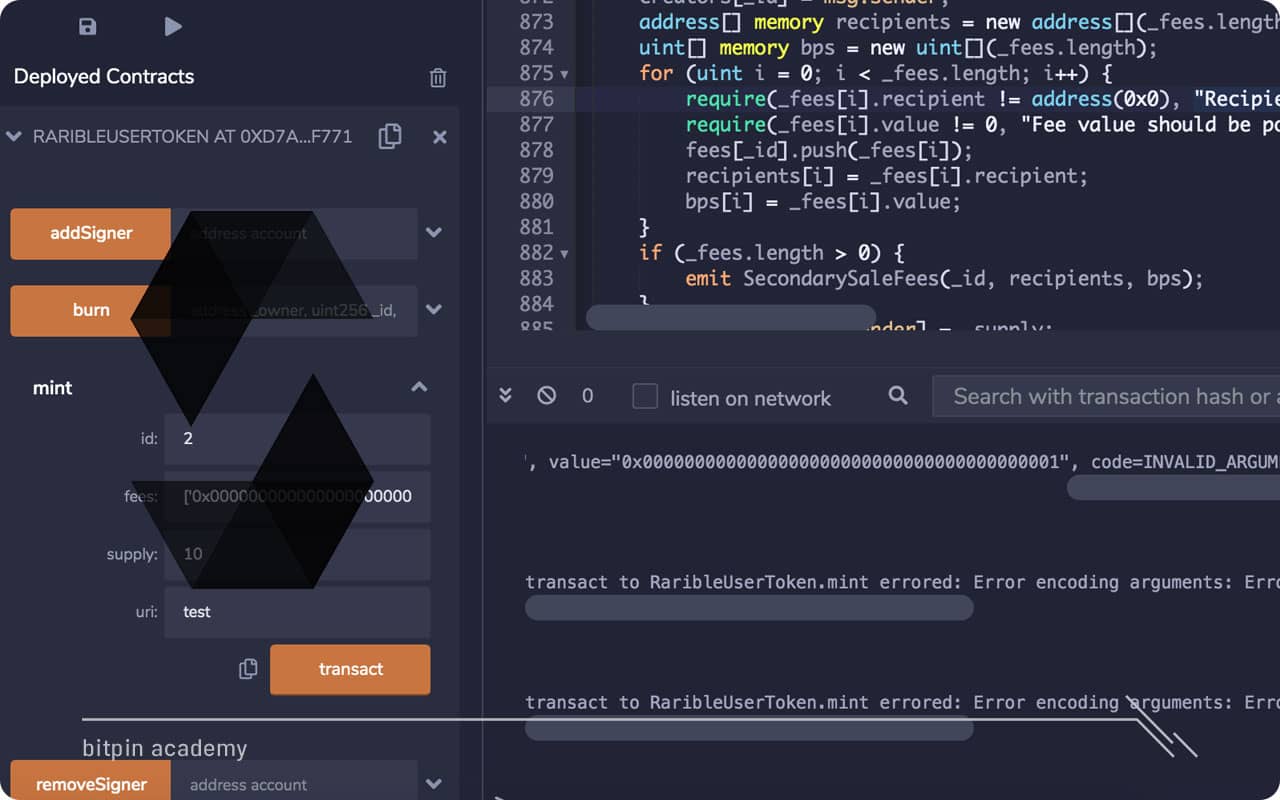The width and height of the screenshot is (1280, 800).
Task: Click the scrollbar under the INVALID_ARGUMENT log line
Action: pos(1173,487)
